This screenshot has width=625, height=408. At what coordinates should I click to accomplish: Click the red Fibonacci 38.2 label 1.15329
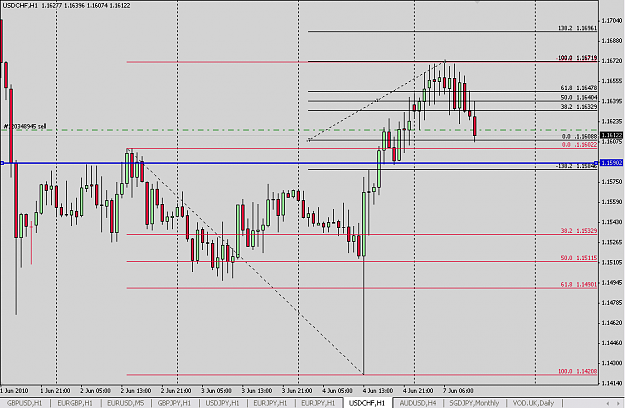(x=578, y=231)
